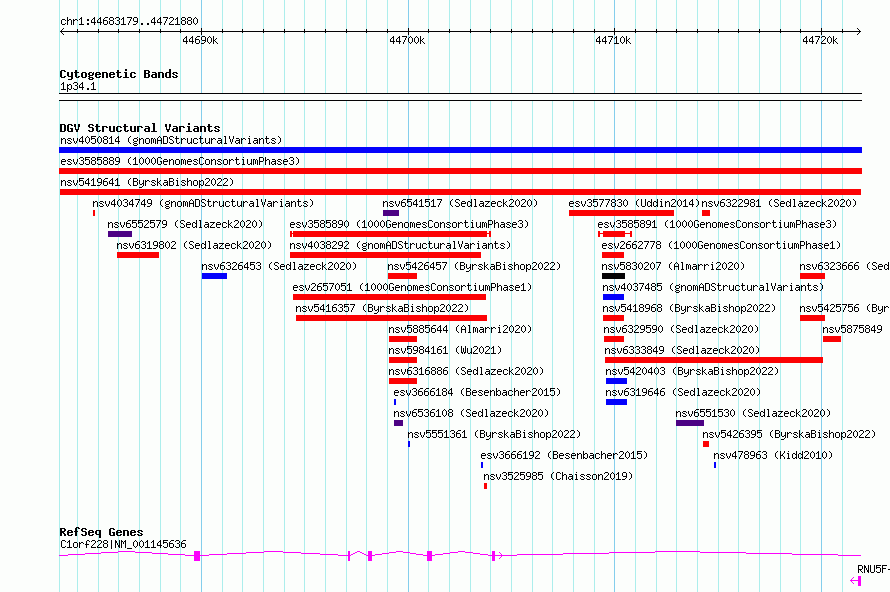
Task: Select the long nsv6333849 Sedlazeck2020 red bar
Action: pos(713,360)
